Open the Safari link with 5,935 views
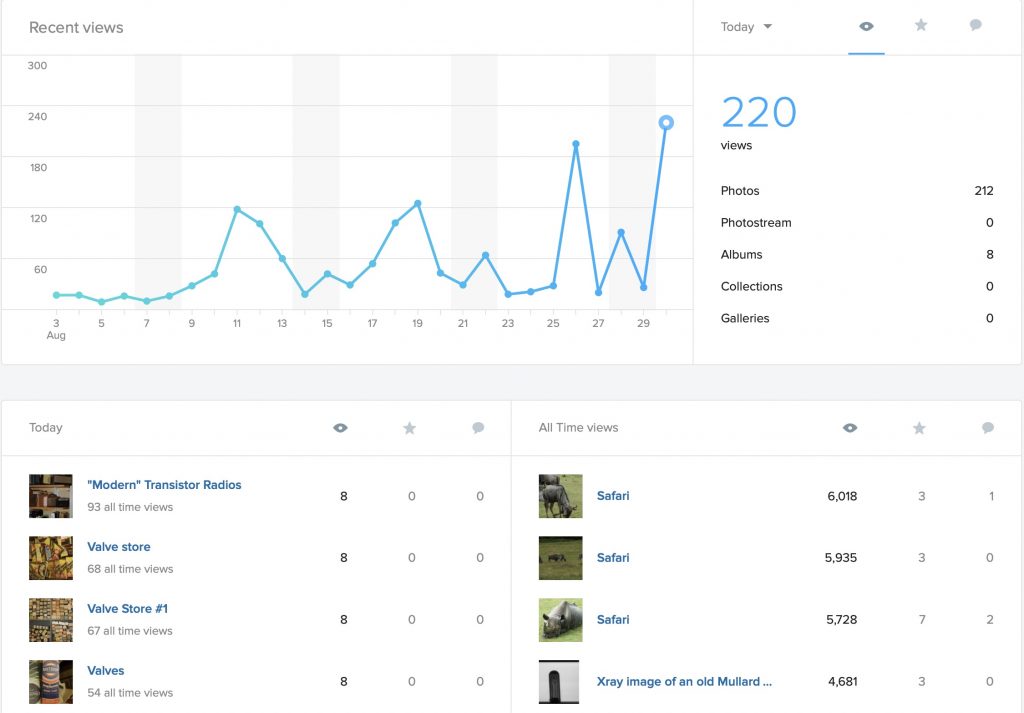 click(x=613, y=558)
